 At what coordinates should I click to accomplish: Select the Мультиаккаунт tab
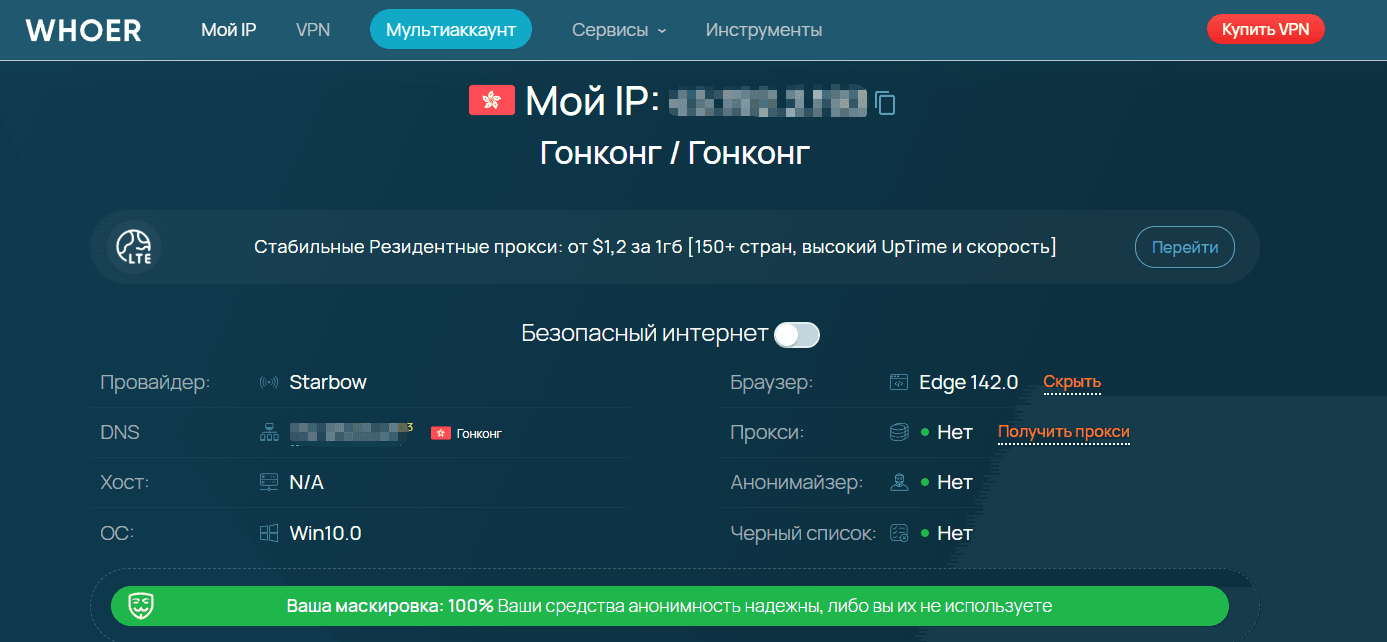(x=450, y=29)
